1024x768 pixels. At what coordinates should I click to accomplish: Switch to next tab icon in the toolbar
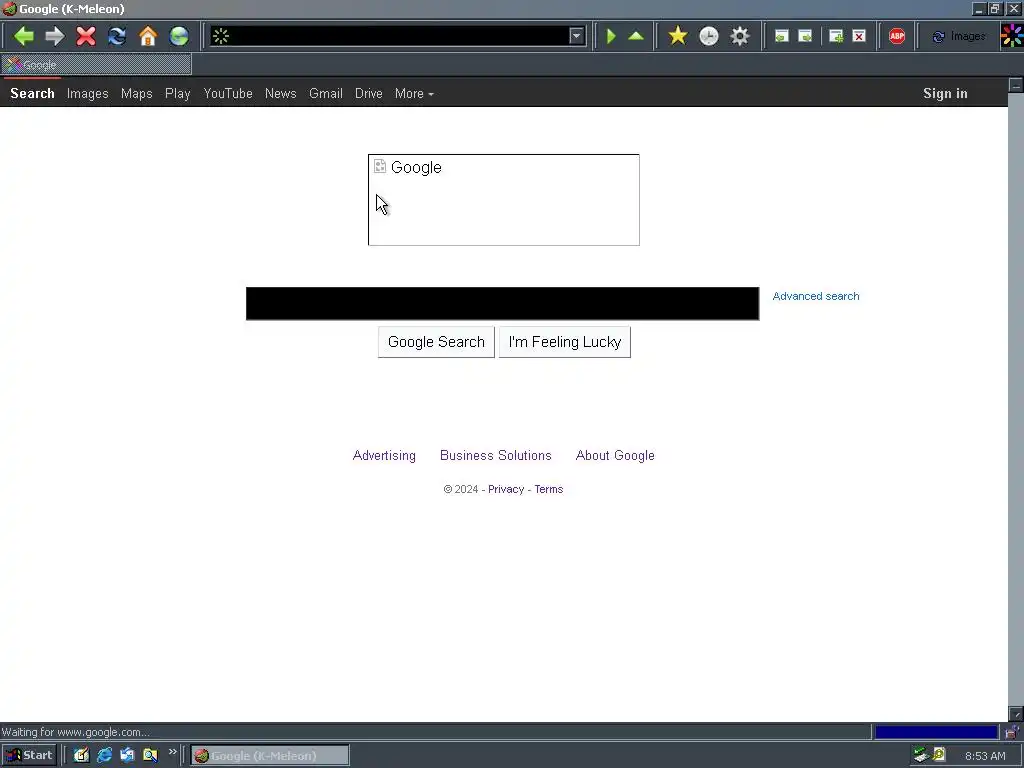805,36
